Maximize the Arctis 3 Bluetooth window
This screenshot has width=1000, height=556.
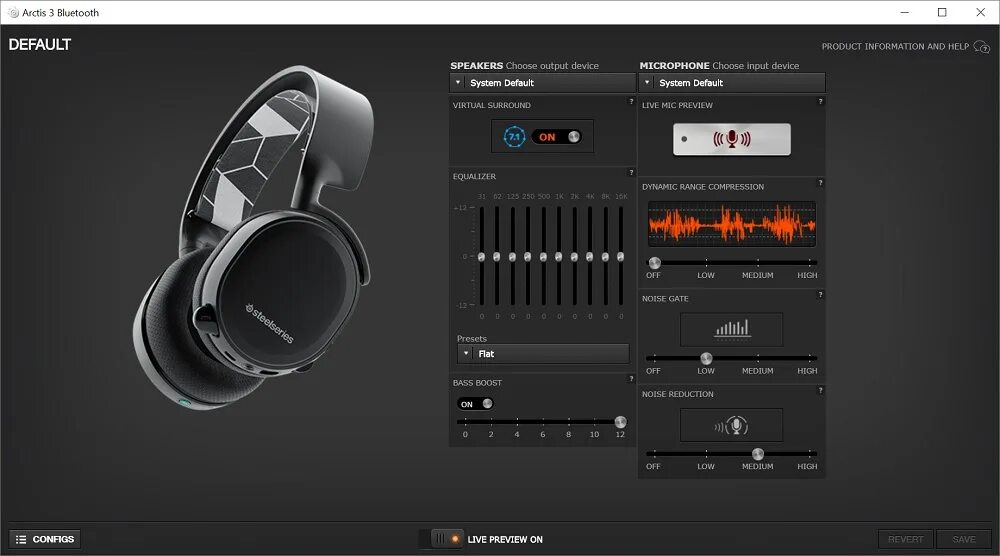[x=942, y=12]
